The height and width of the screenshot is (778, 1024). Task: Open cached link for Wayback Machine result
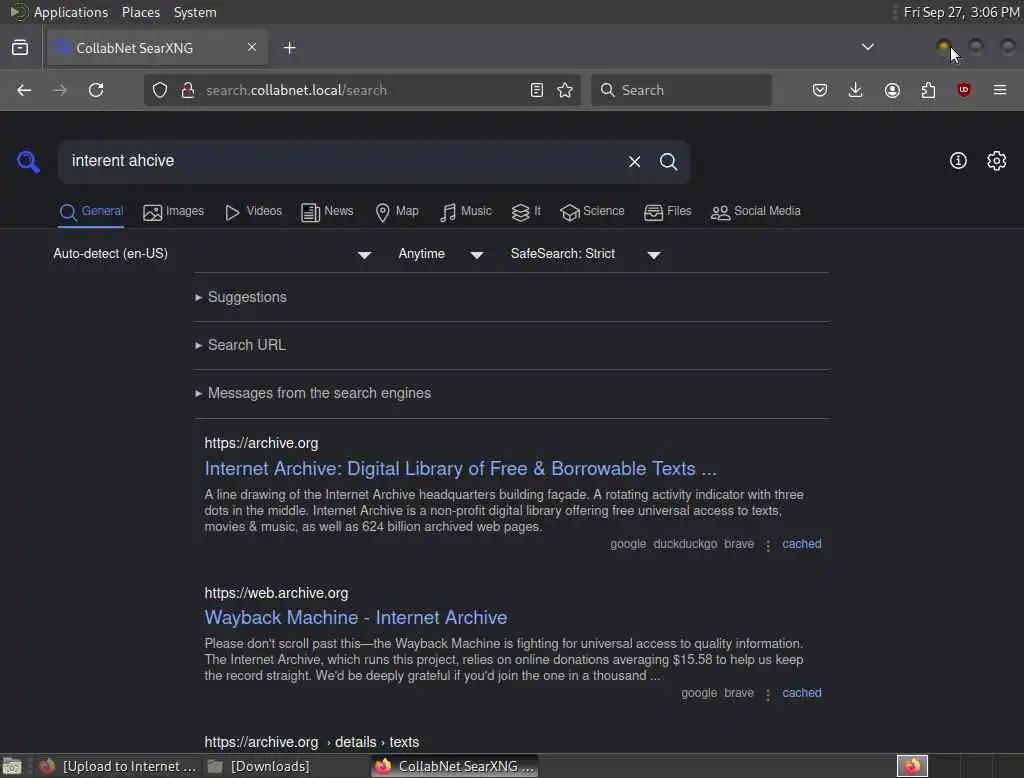[x=802, y=692]
